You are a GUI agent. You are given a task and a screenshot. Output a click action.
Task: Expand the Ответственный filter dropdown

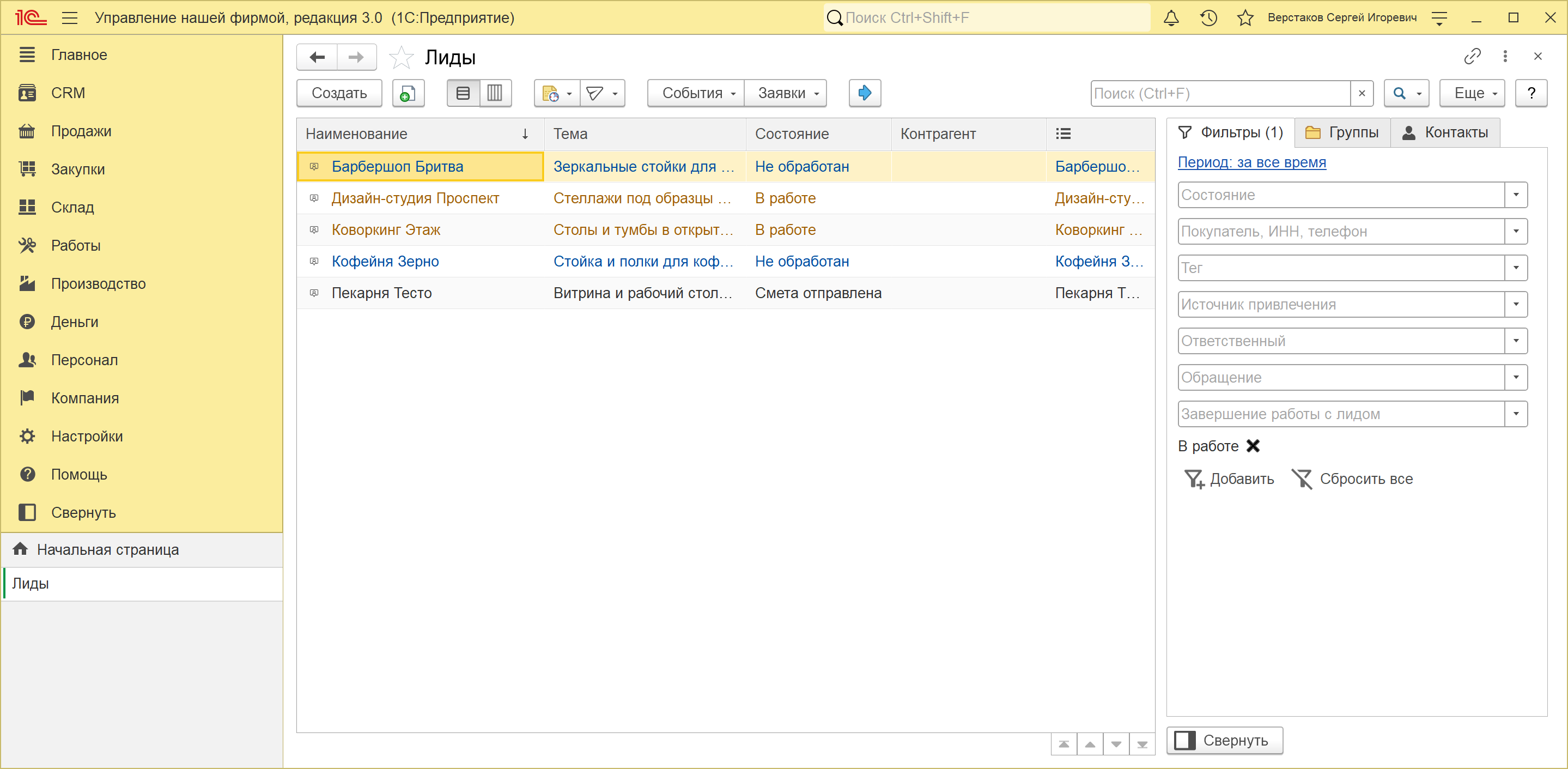pyautogui.click(x=1516, y=341)
